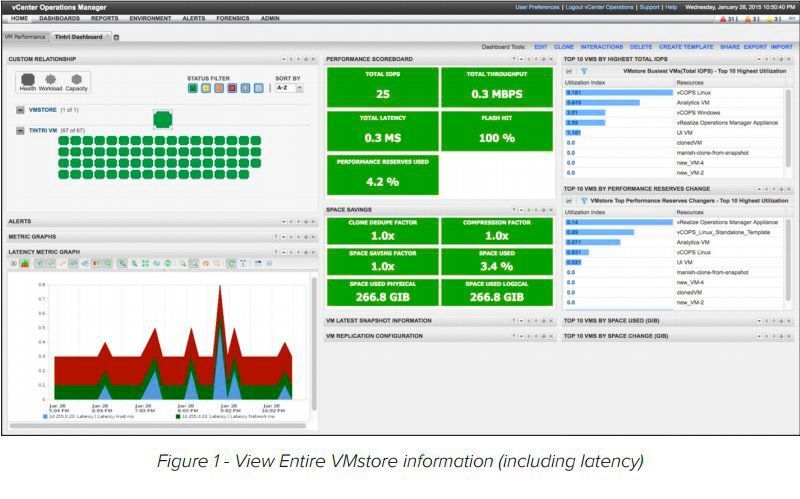Click the stacked area chart icon in latency graph toolbar
The image size is (800, 499).
(x=25, y=264)
